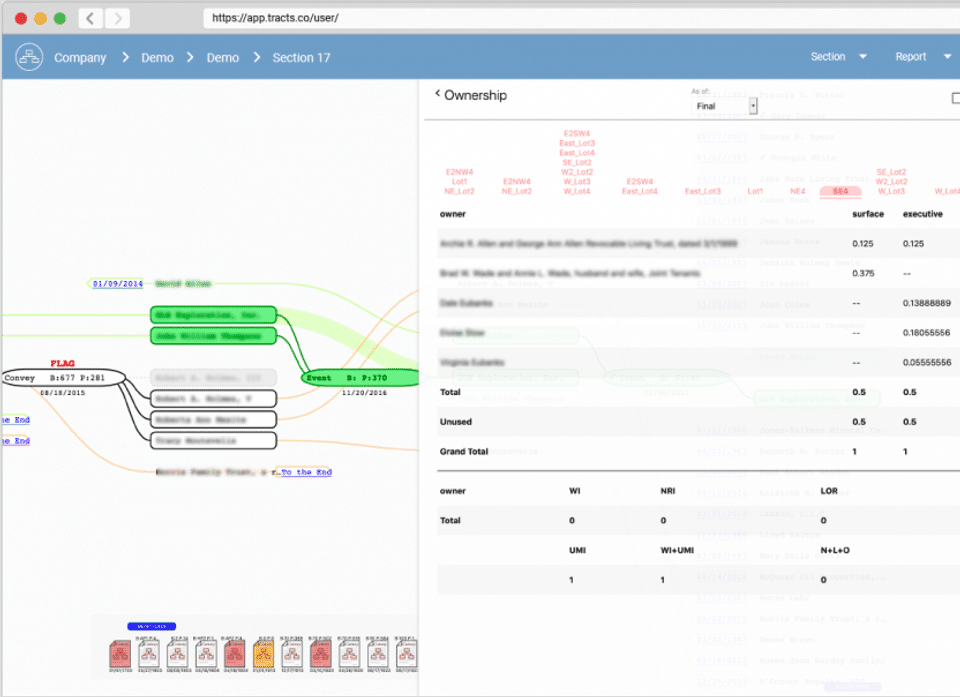960x697 pixels.
Task: Follow the To the End link
Action: (x=306, y=472)
